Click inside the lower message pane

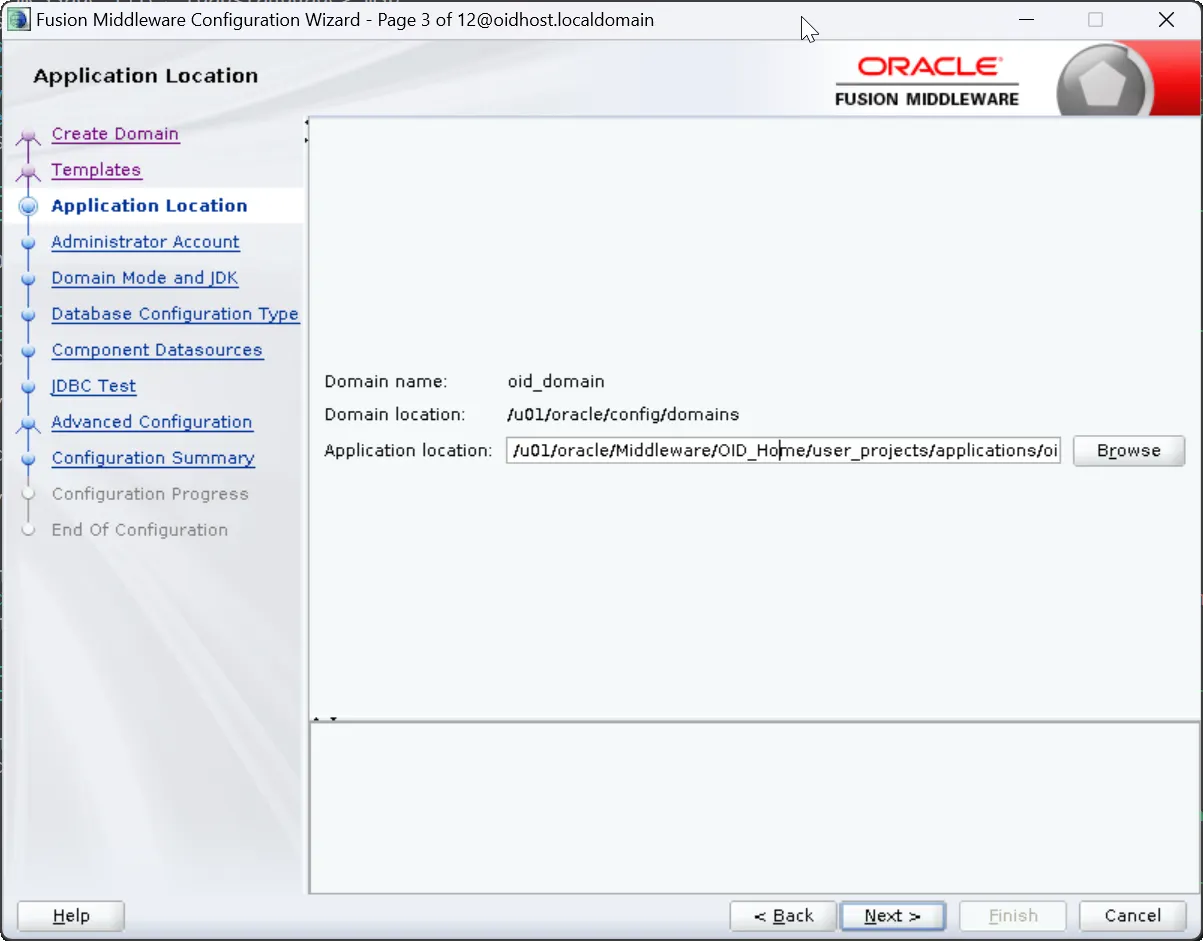[x=754, y=808]
